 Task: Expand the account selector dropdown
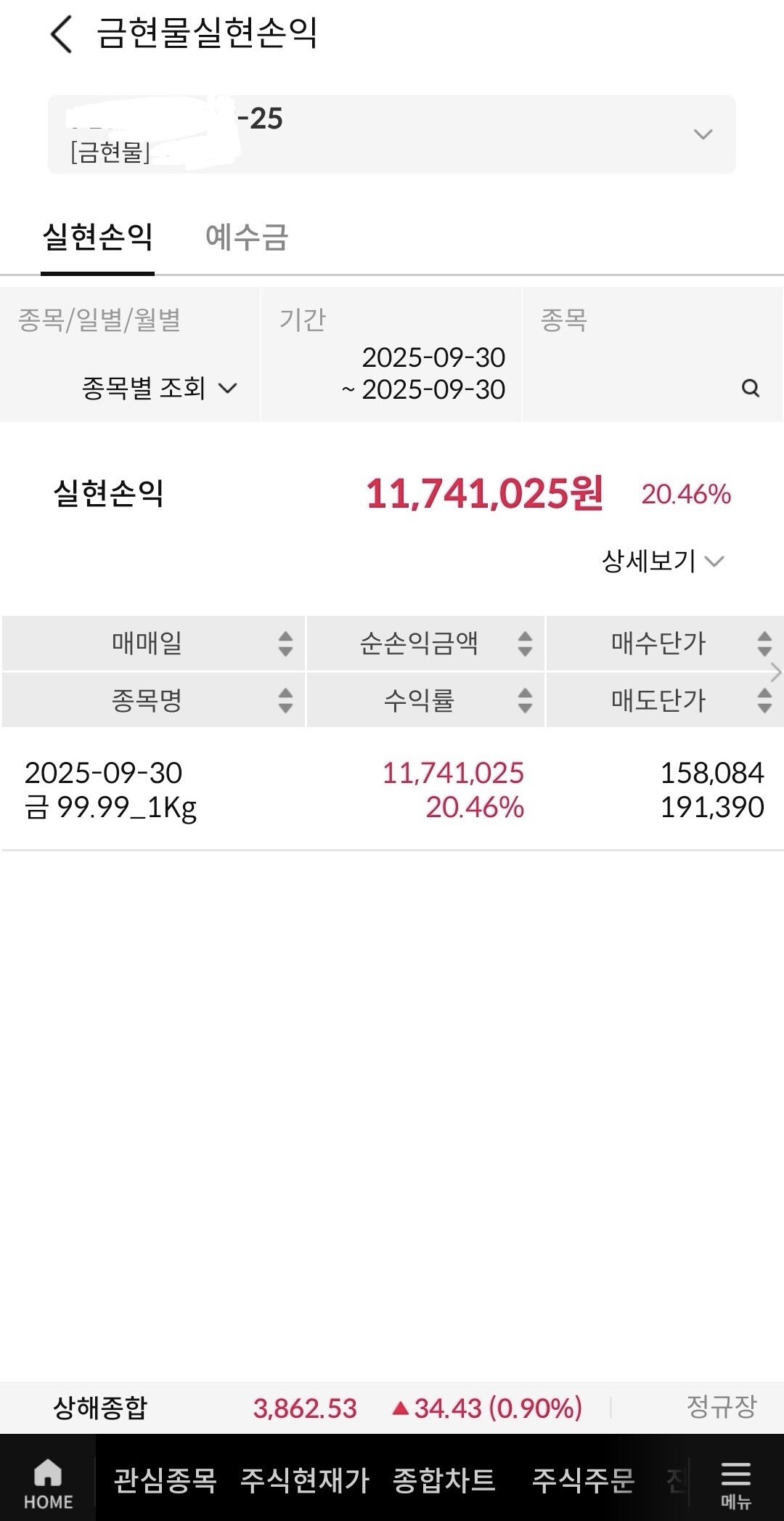[x=702, y=134]
